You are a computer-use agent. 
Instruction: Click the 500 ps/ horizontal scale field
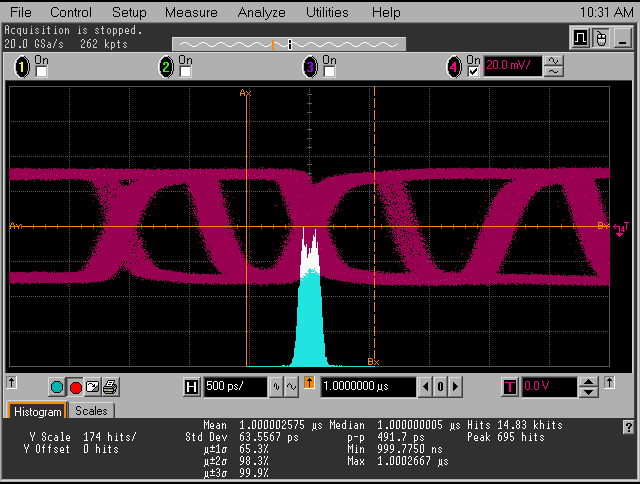point(236,387)
